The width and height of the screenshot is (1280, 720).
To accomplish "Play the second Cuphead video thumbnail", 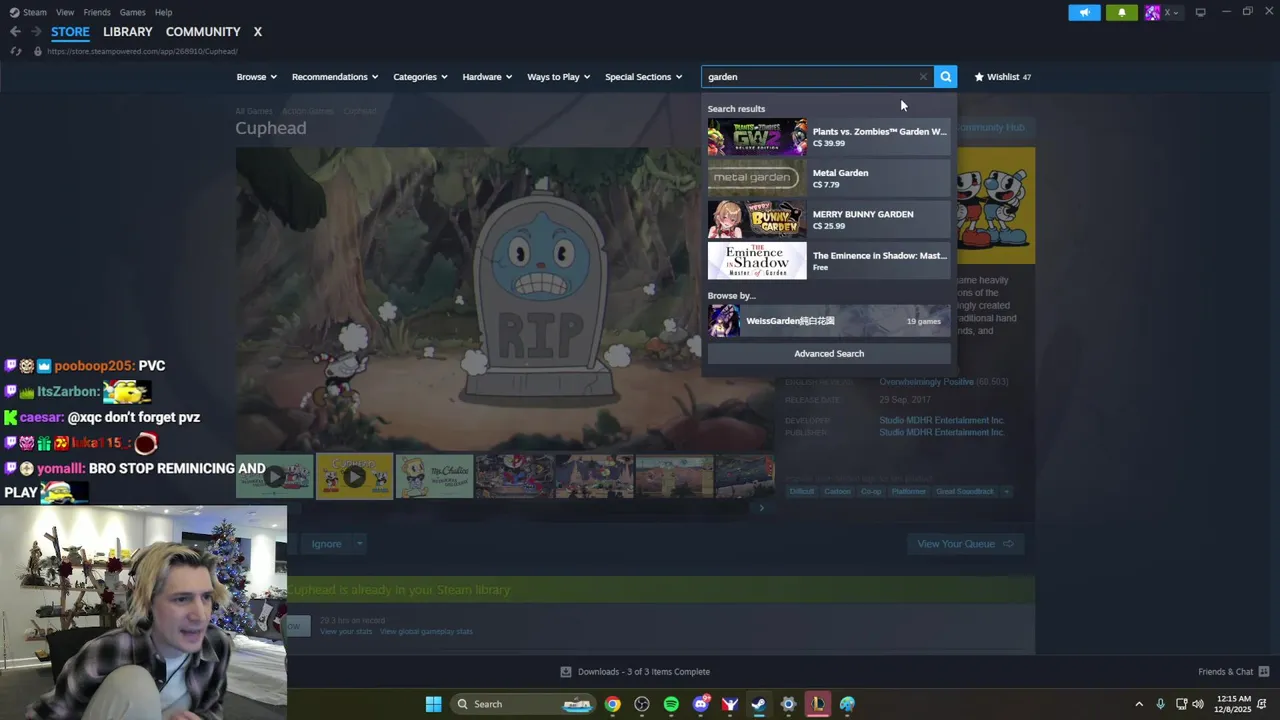I will pos(354,477).
